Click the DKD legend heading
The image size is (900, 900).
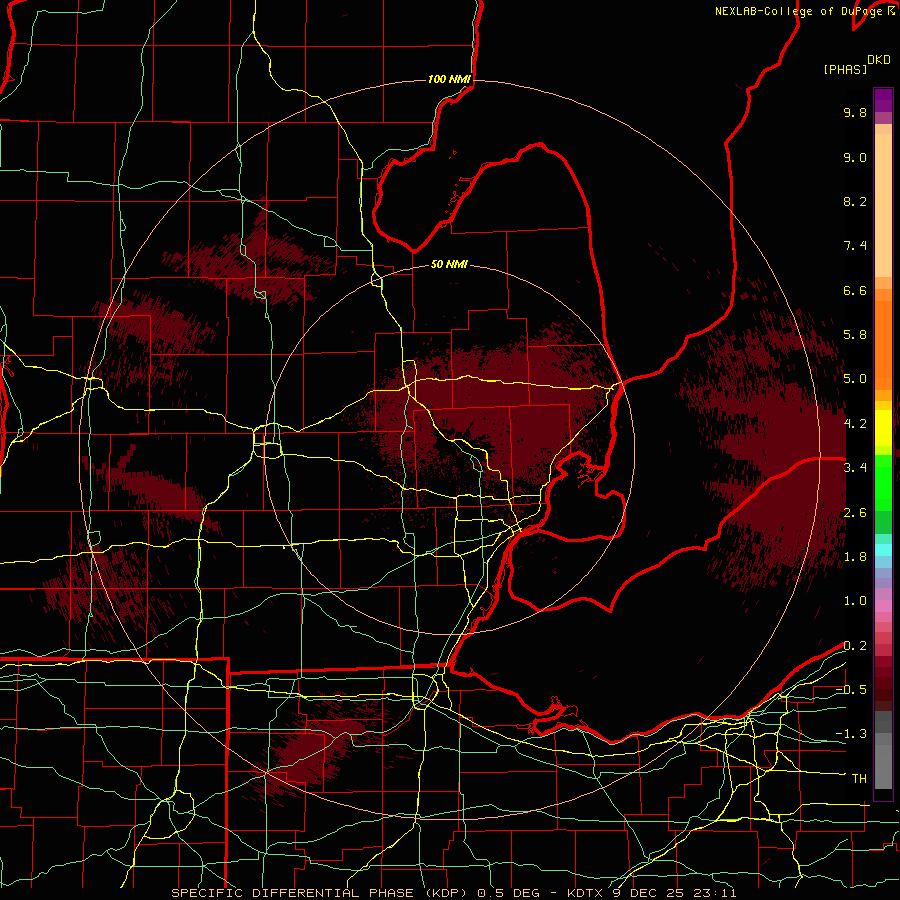tap(879, 59)
